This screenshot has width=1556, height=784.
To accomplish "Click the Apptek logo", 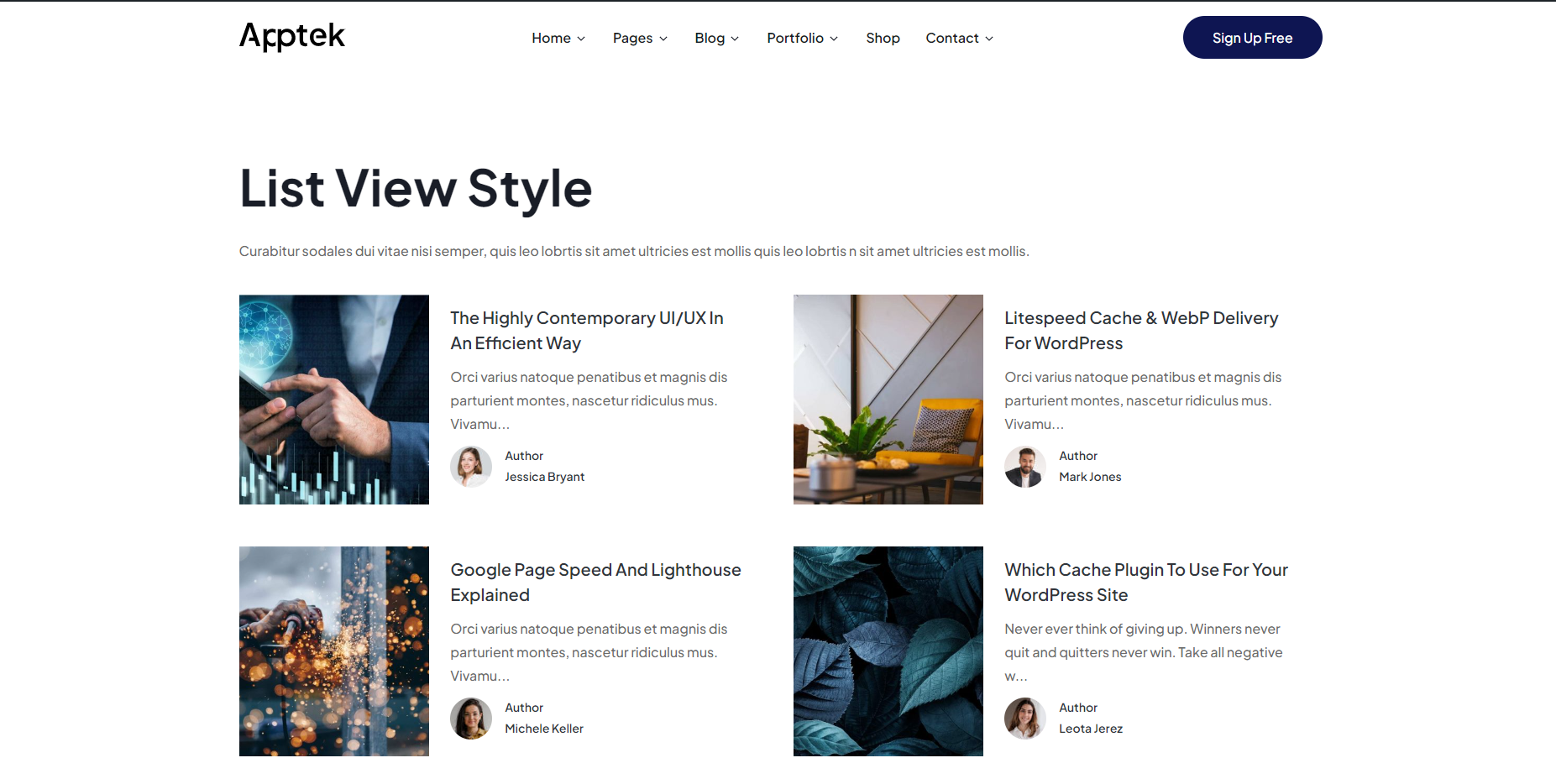I will point(291,37).
